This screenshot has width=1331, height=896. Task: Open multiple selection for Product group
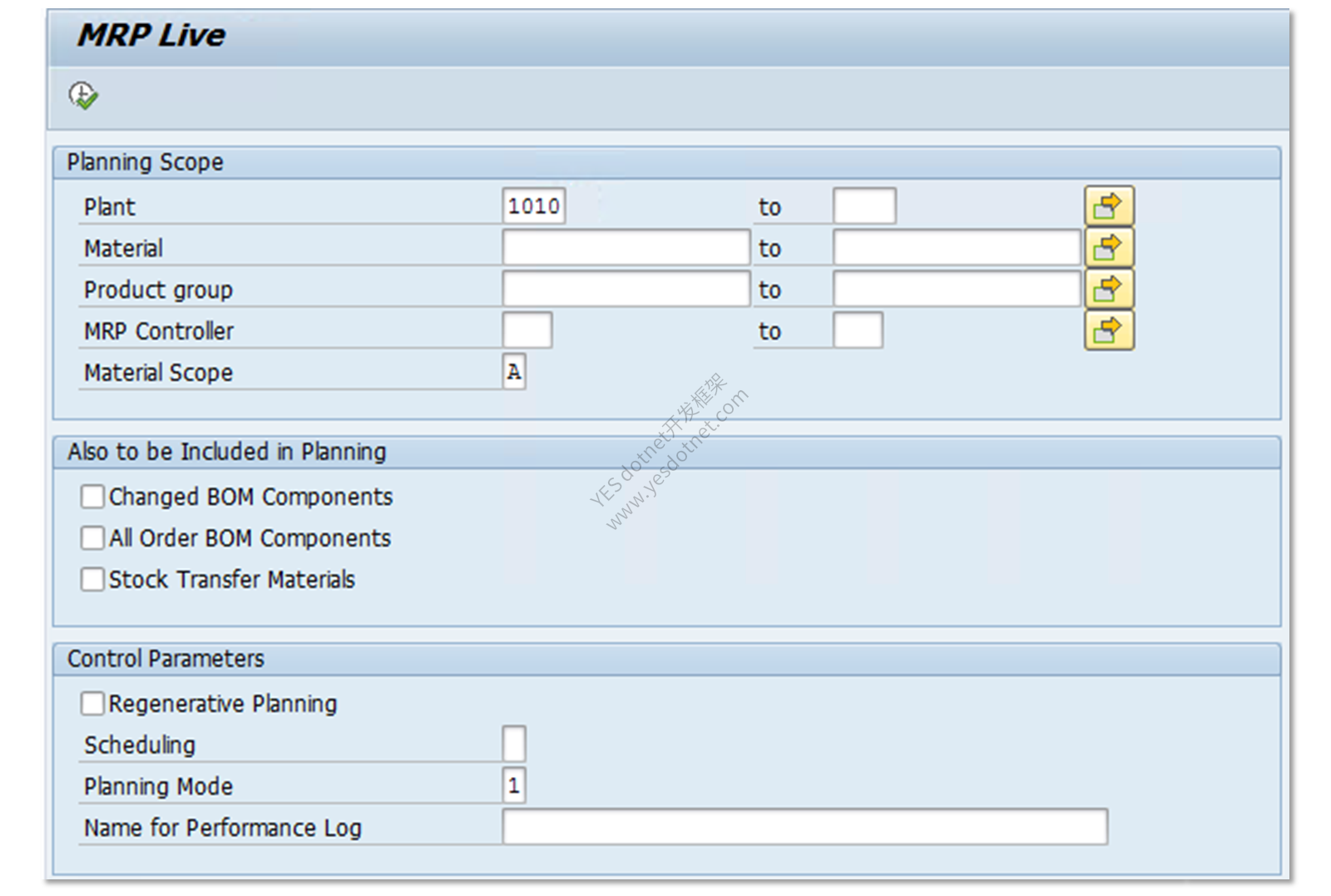tap(1109, 289)
